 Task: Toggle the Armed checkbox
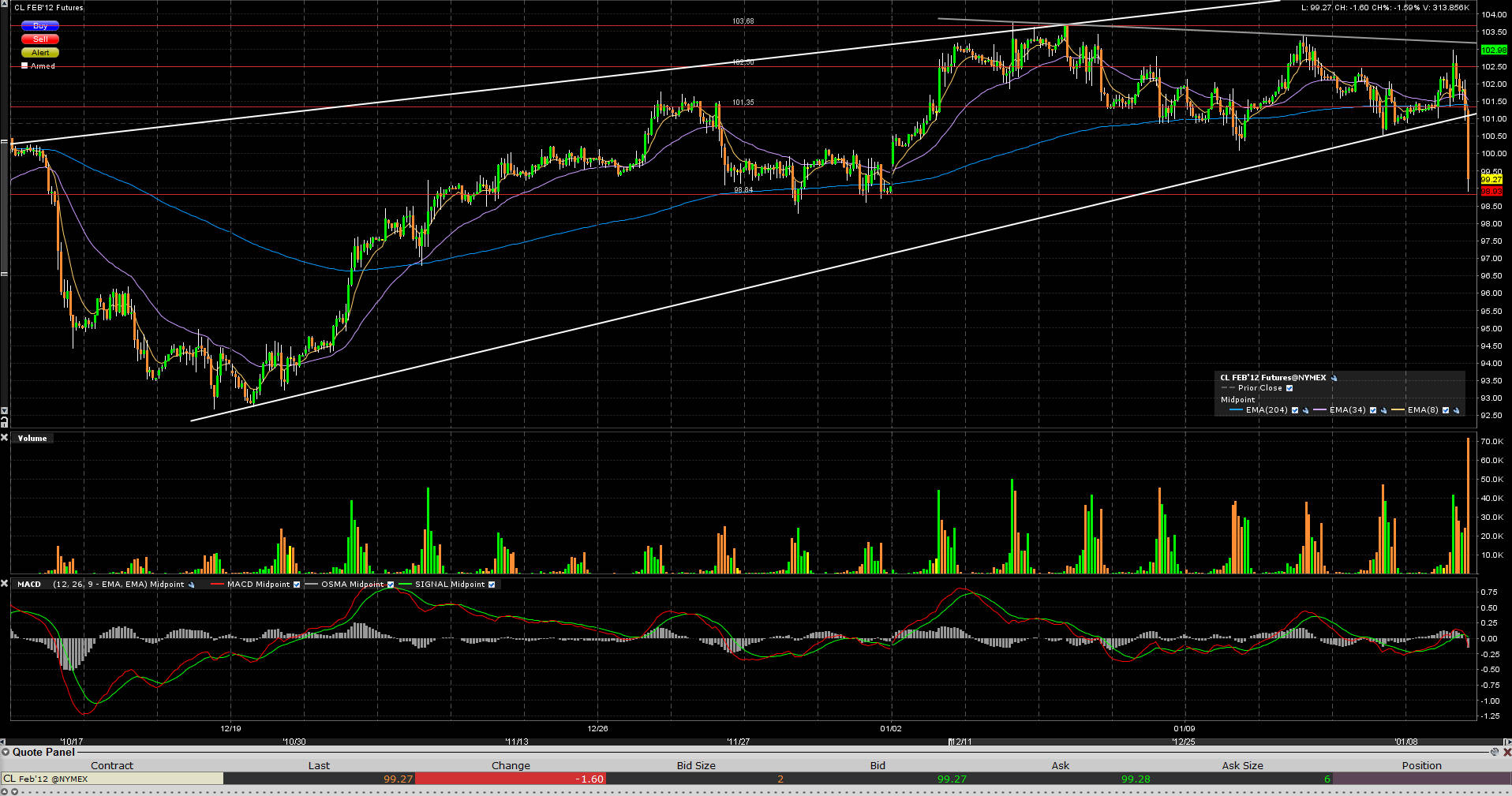click(x=24, y=65)
